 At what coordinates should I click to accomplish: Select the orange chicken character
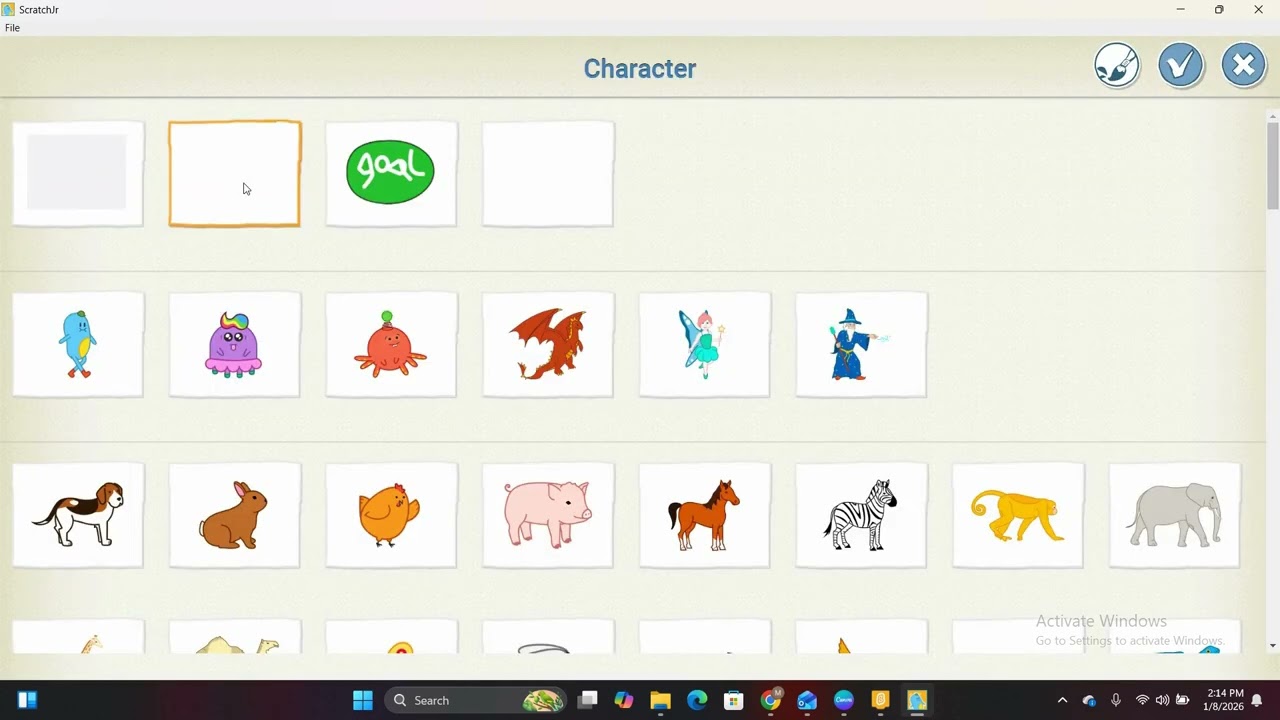(391, 514)
